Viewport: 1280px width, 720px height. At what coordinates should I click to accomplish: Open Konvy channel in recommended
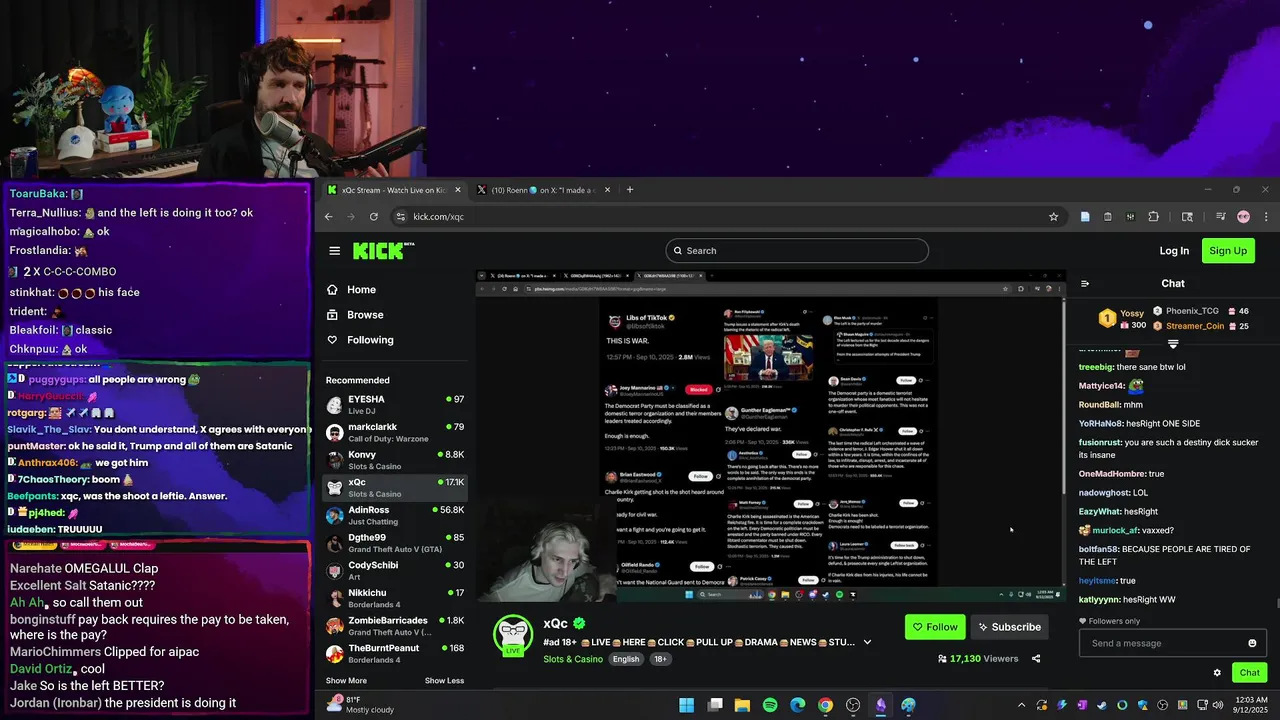pos(395,460)
